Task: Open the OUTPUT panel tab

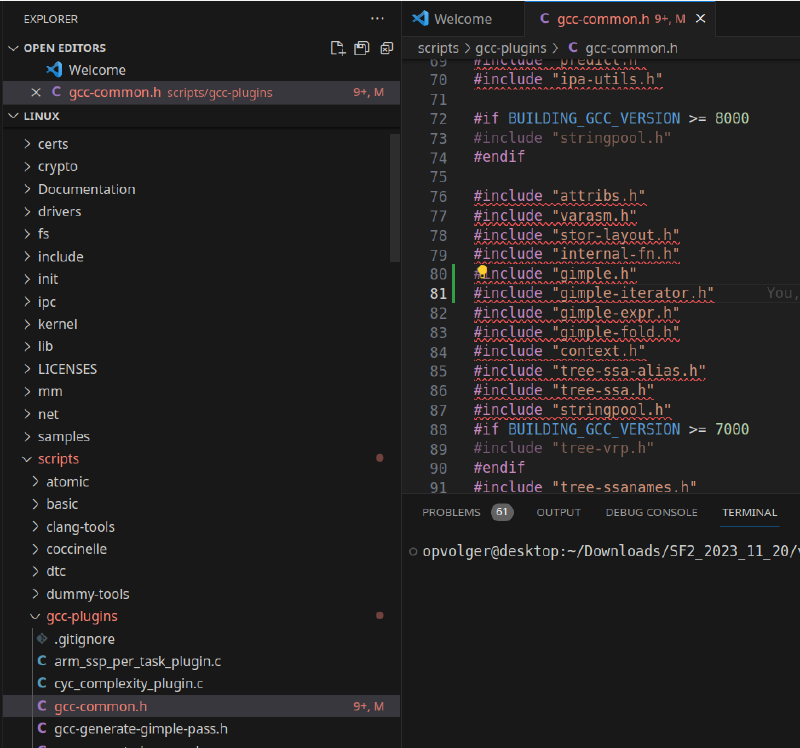Action: [558, 512]
